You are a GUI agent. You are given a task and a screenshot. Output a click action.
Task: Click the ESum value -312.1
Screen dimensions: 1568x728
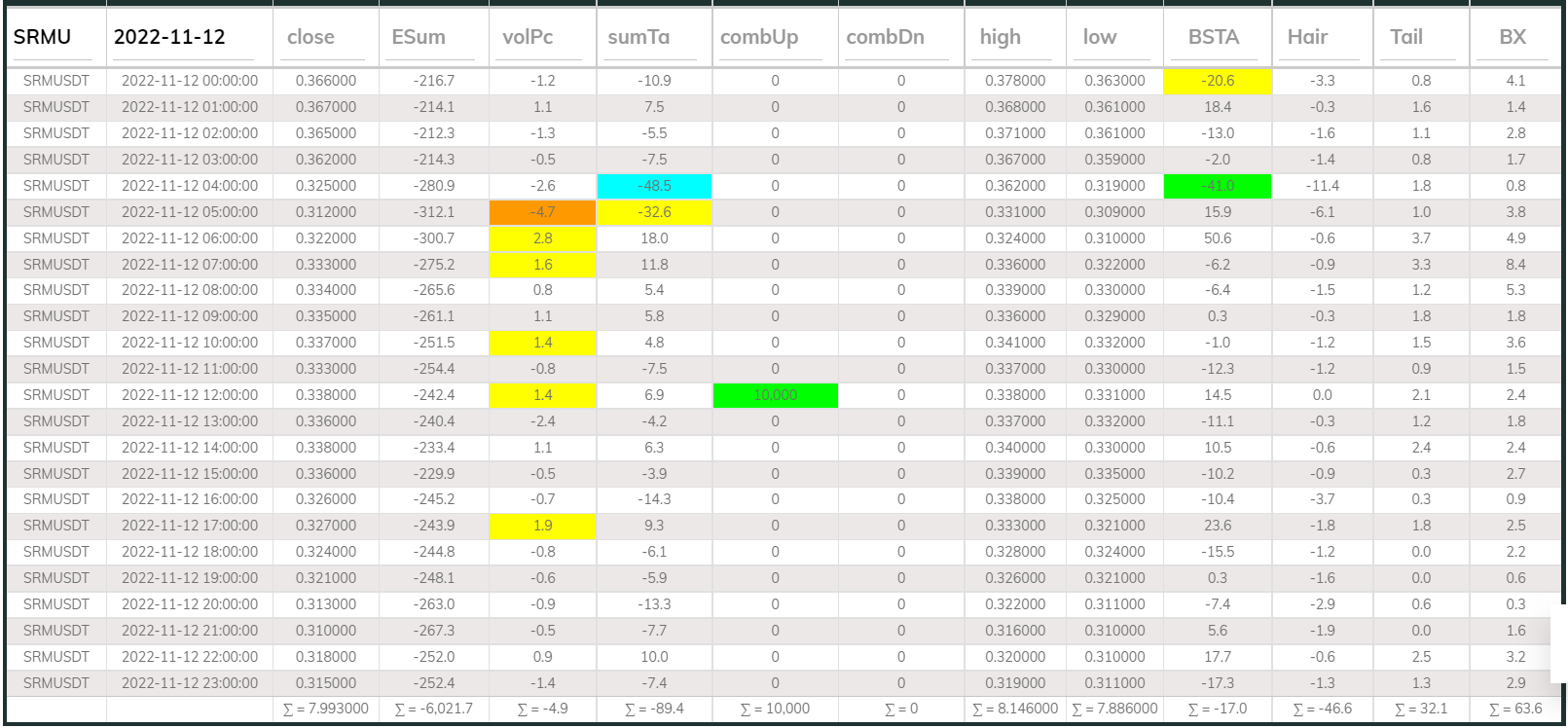[x=434, y=212]
